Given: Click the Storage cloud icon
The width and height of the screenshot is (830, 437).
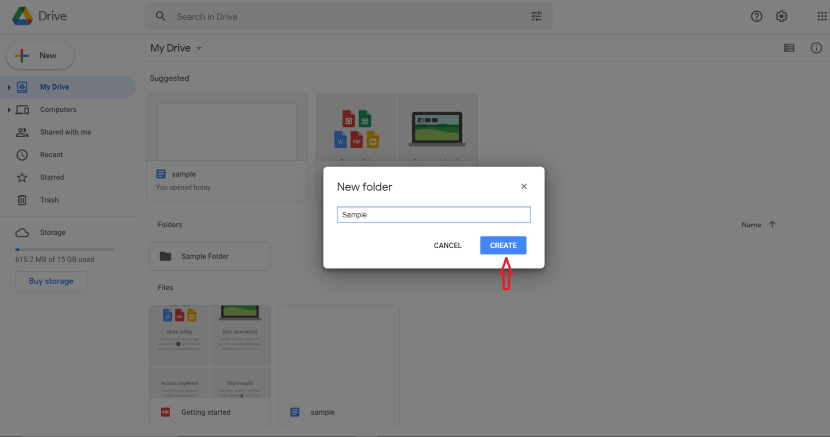Looking at the screenshot, I should [x=22, y=232].
